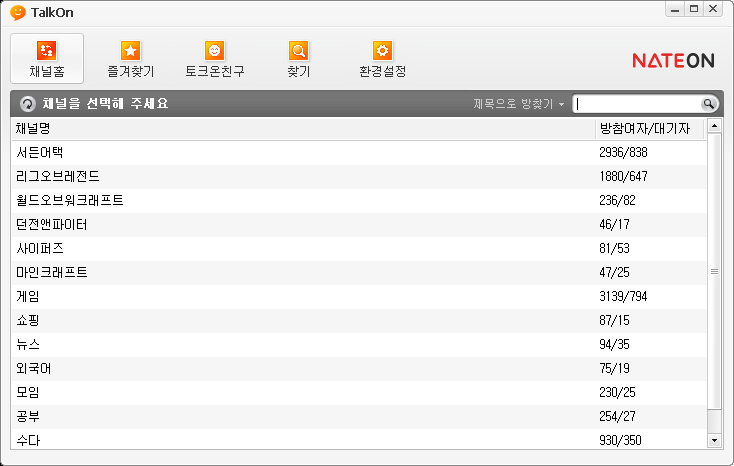Screen dimensions: 734x466
Task: Select the 게임 channel
Action: [x=359, y=296]
